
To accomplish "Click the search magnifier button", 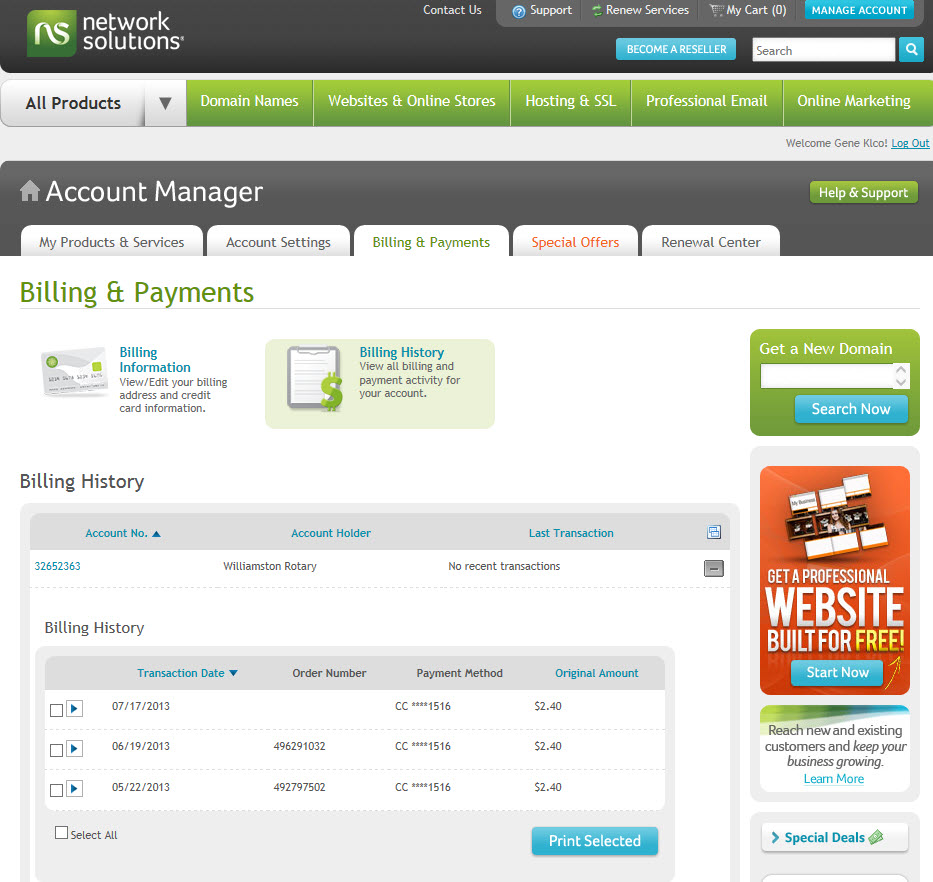I will click(911, 49).
